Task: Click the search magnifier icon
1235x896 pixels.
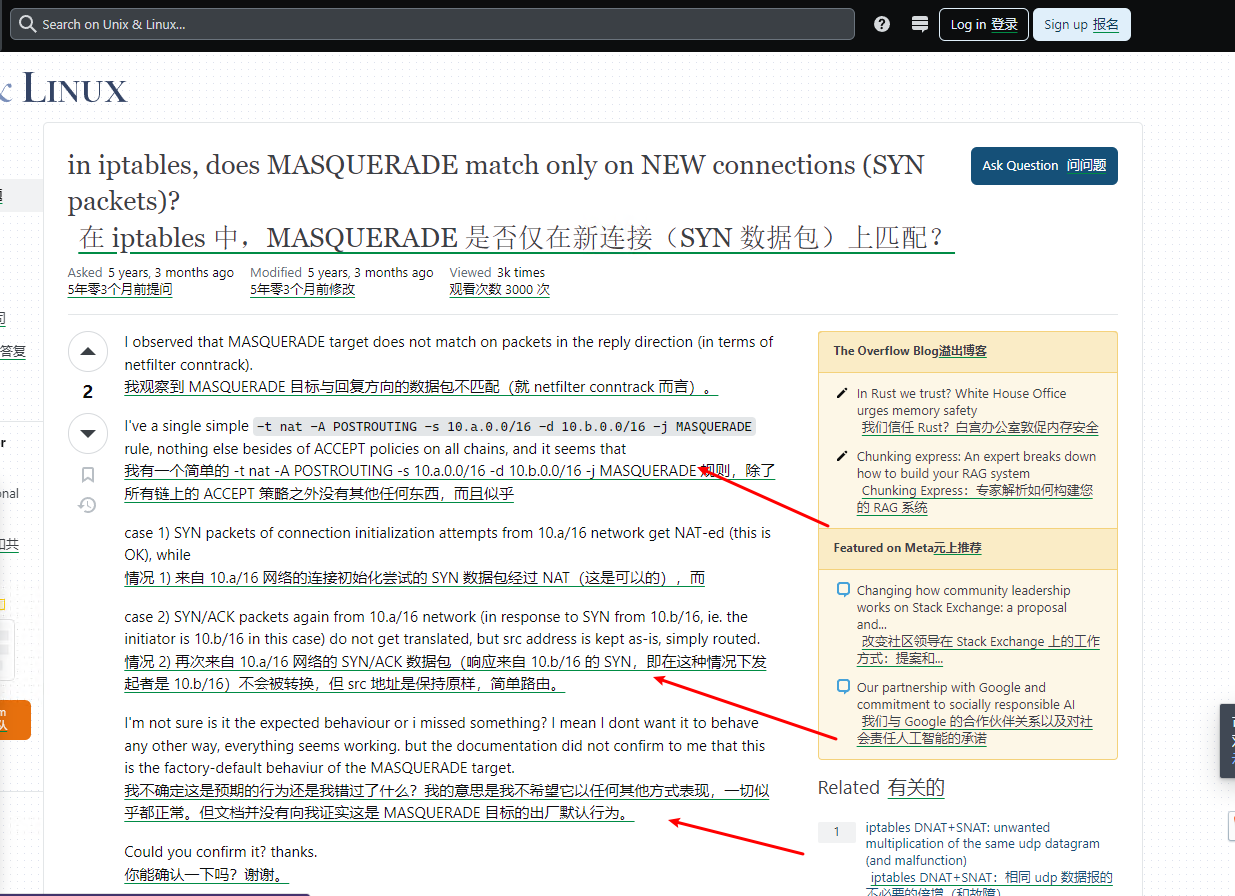Action: 27,24
